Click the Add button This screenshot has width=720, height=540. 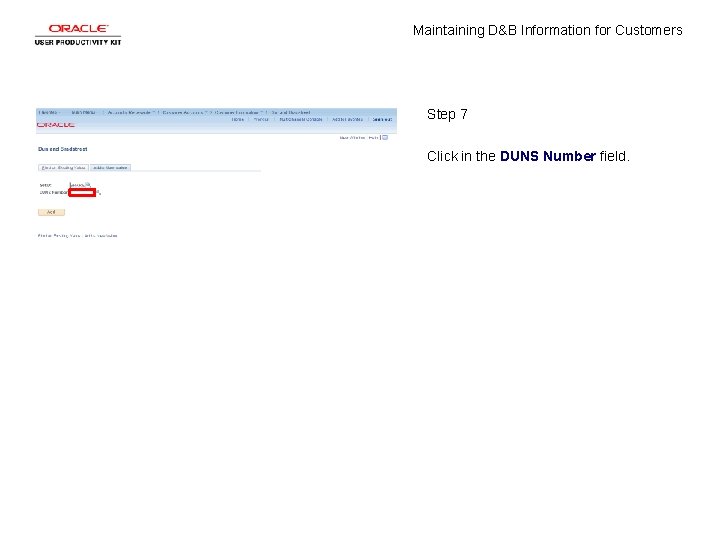pyautogui.click(x=51, y=212)
